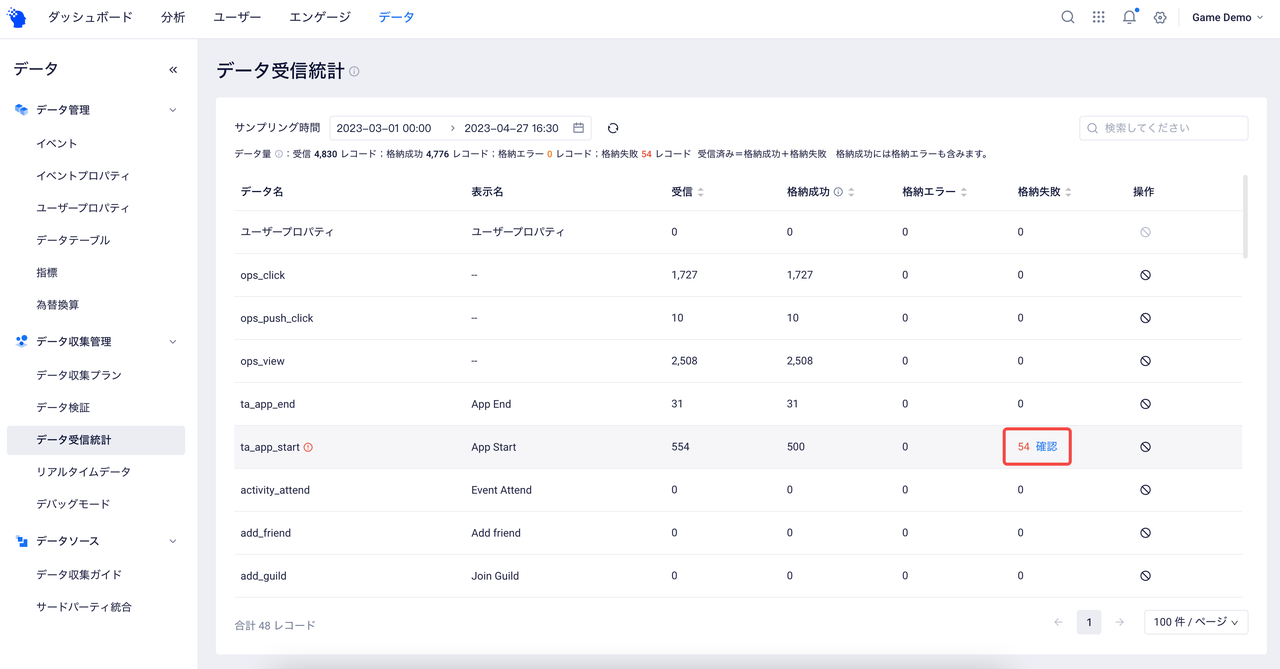Go to page 1 in pagination
Viewport: 1280px width, 669px height.
point(1089,622)
